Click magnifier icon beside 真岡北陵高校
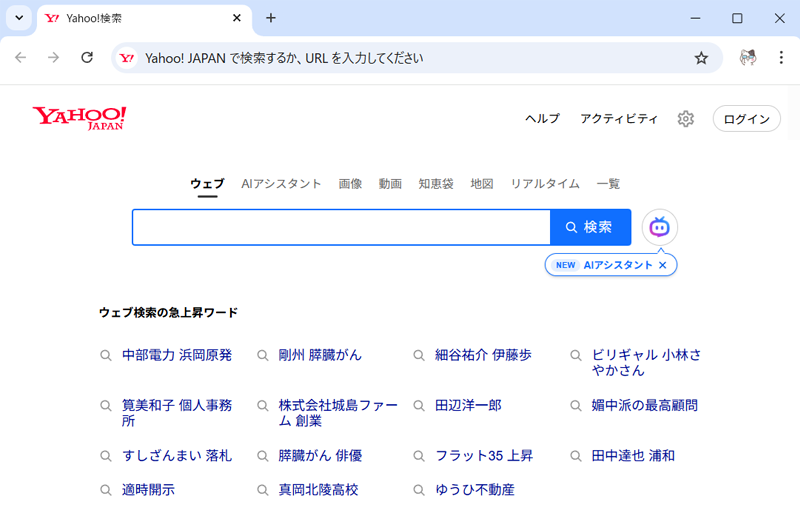Viewport: 800px width, 522px height. 262,490
